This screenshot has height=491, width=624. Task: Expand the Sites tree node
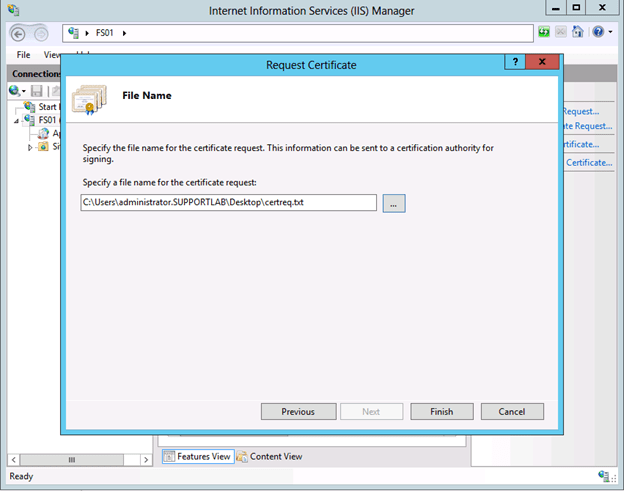30,148
